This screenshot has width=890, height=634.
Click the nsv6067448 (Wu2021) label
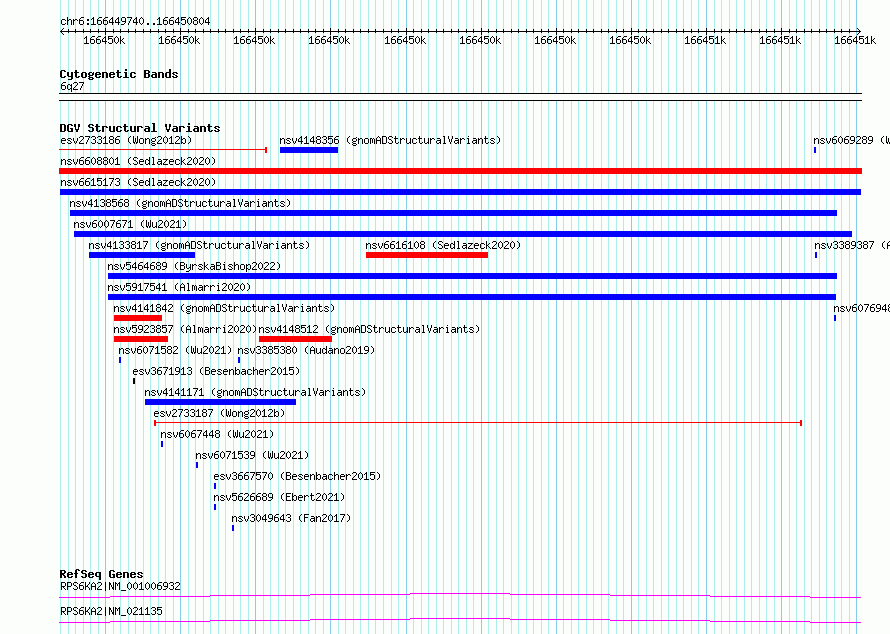[x=217, y=434]
